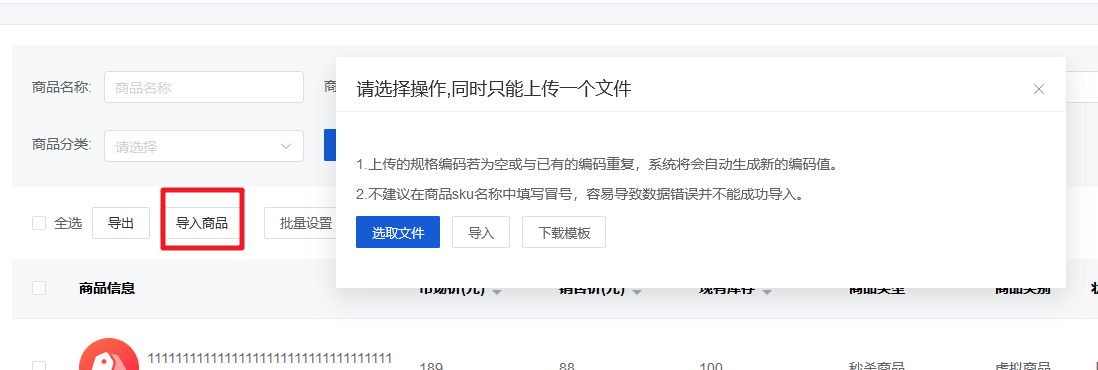Click the 下载模板 button
Screen dimensions: 1098x370
point(564,233)
